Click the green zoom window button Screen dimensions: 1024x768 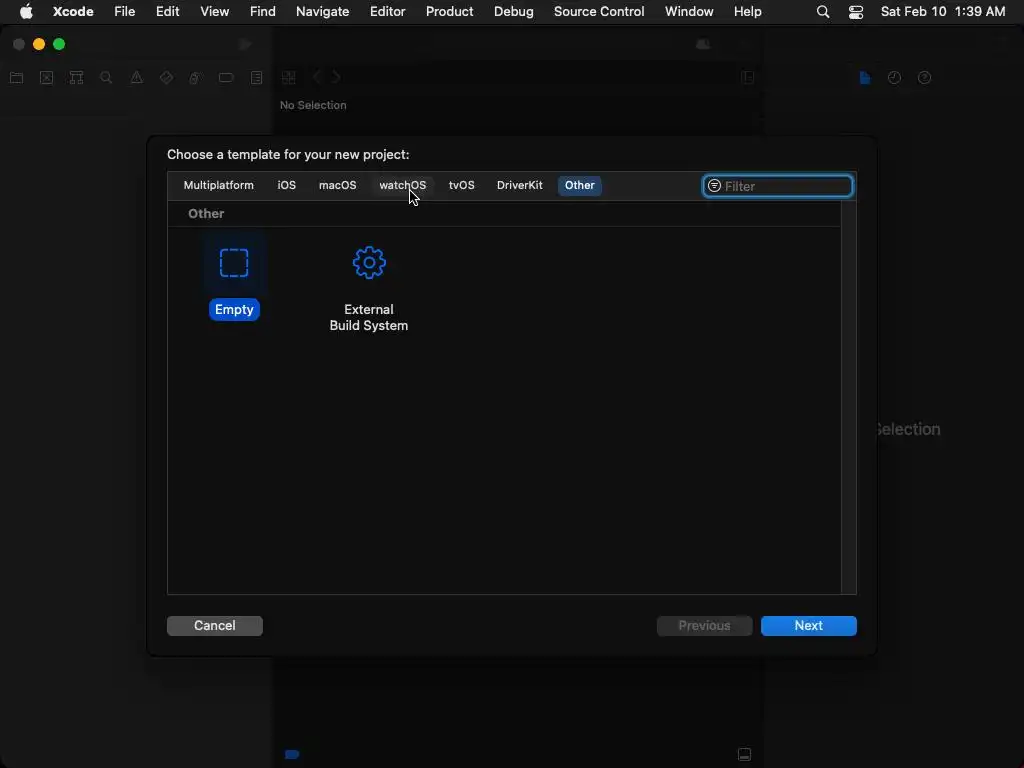[x=59, y=44]
